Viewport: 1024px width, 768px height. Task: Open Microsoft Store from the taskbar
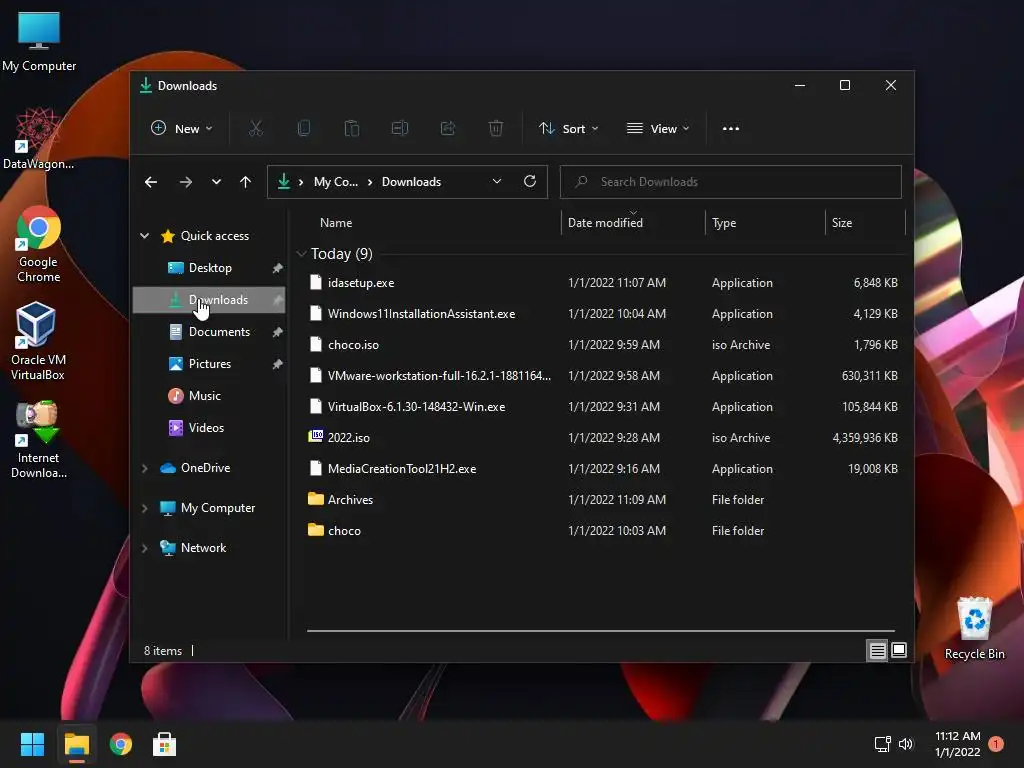(x=165, y=744)
